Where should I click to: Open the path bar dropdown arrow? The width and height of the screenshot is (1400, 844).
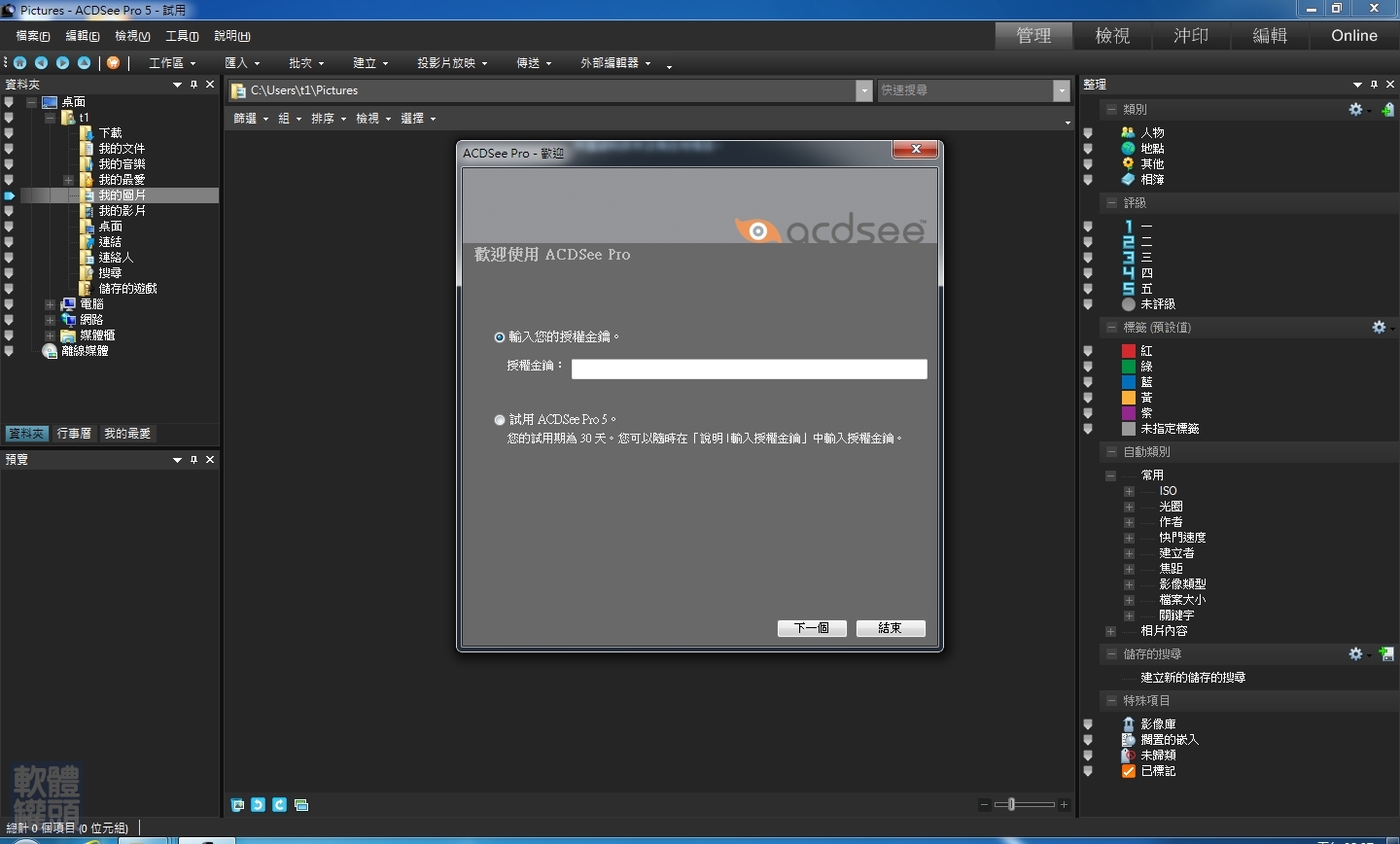864,90
